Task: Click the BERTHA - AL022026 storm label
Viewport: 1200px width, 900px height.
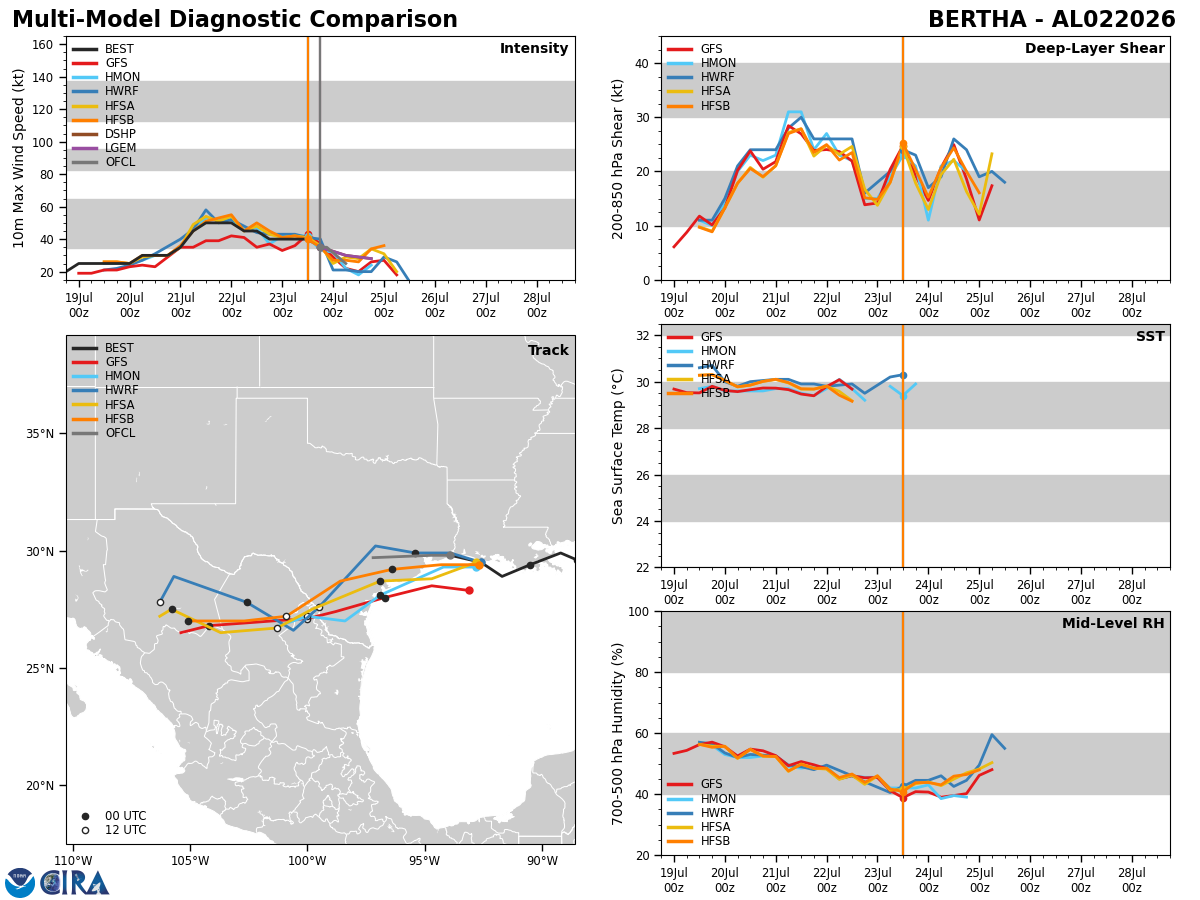Action: click(x=1052, y=20)
